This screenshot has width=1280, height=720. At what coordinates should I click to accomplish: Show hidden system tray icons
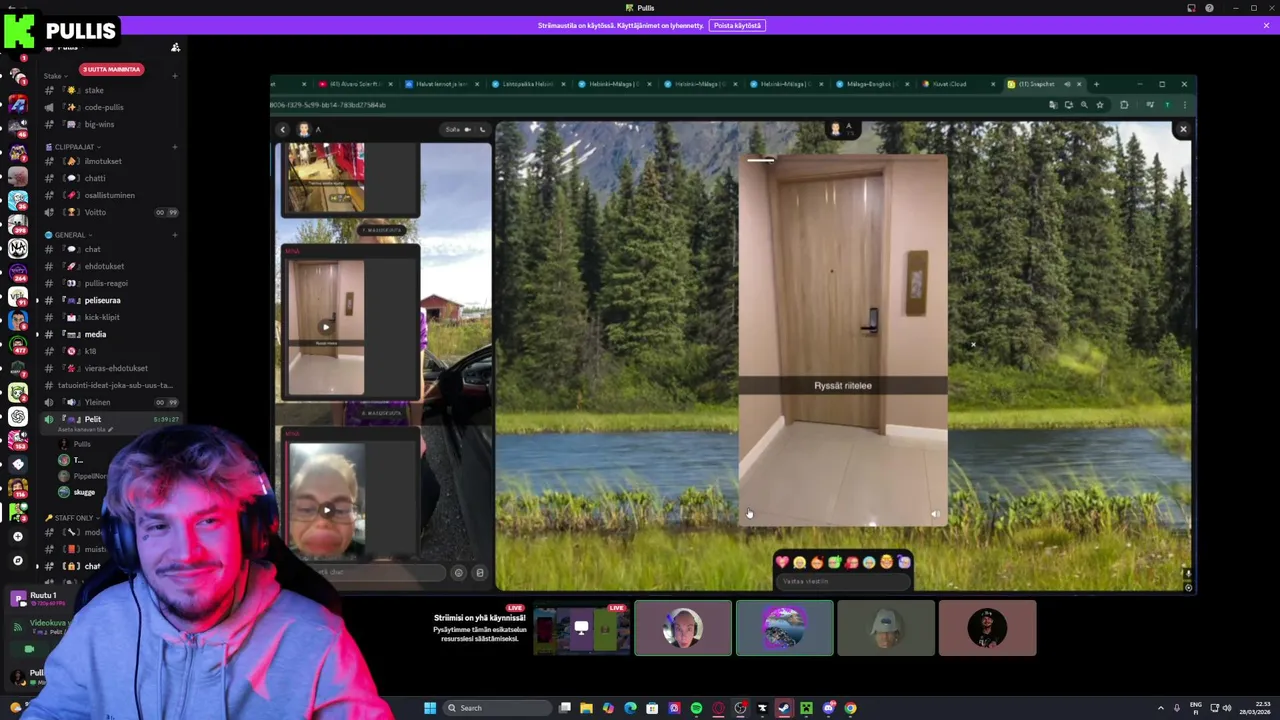(x=1161, y=708)
